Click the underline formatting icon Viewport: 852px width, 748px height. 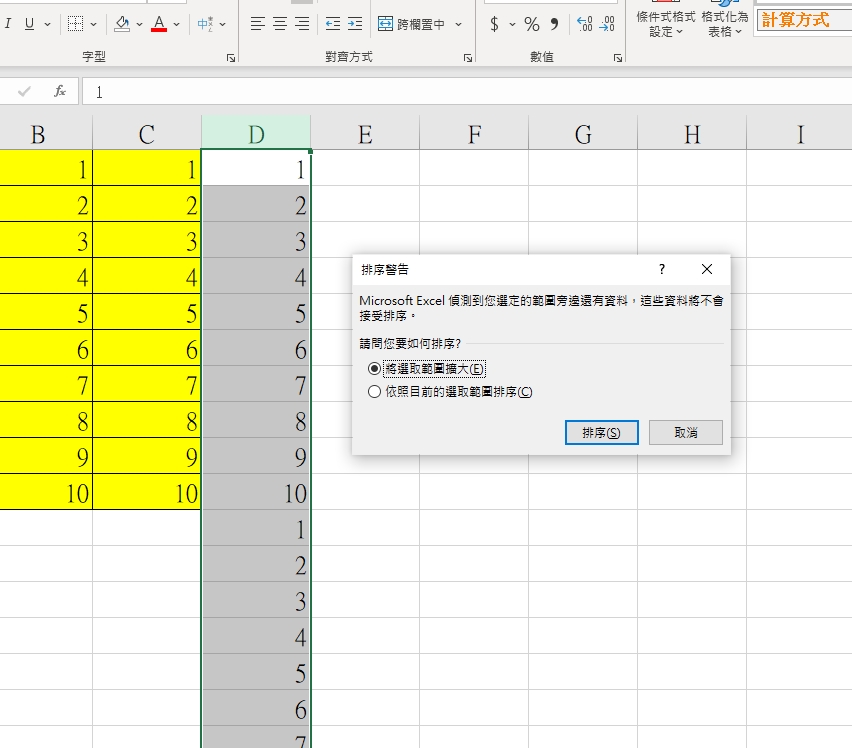[29, 23]
